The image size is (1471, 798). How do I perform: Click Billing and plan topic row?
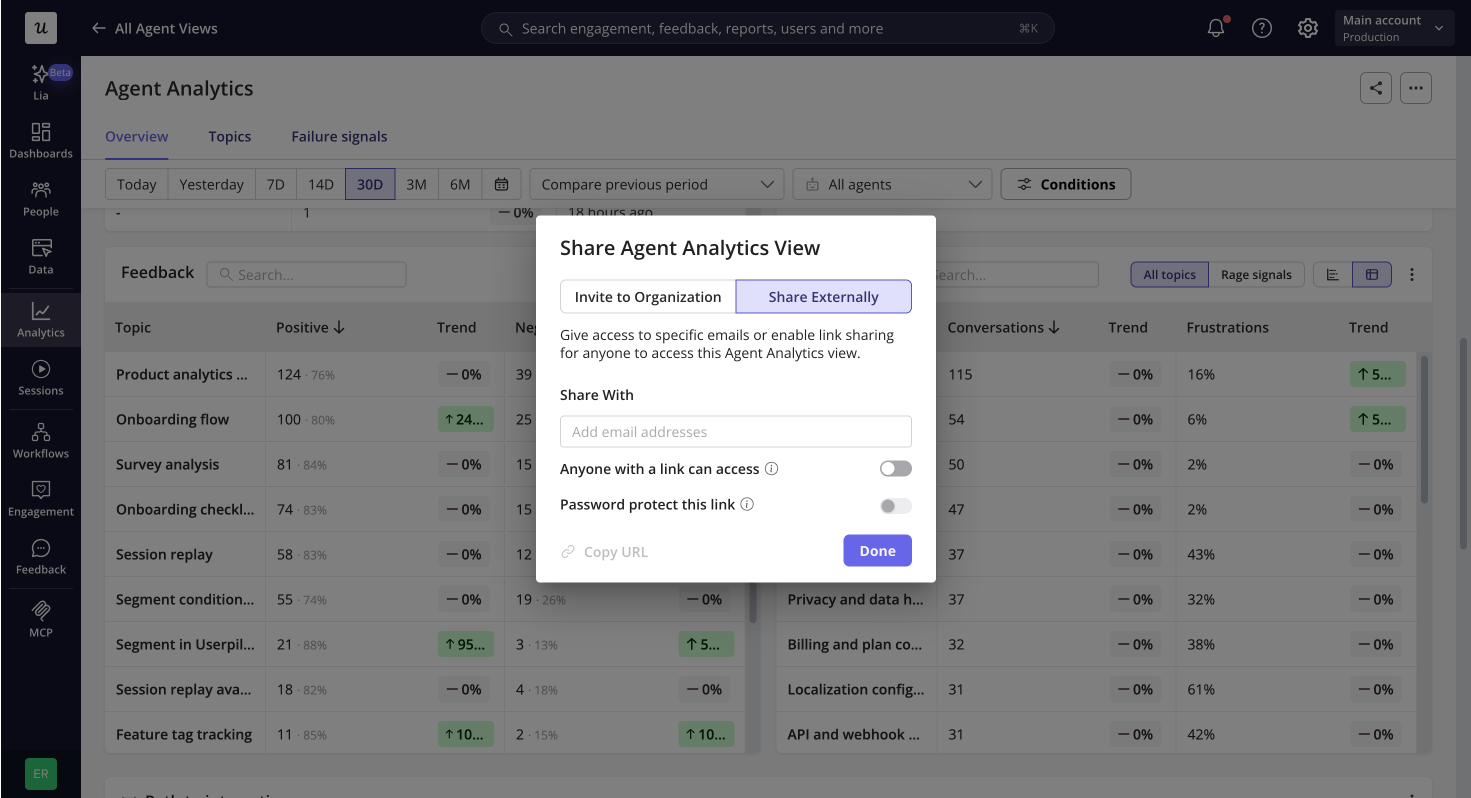click(855, 645)
